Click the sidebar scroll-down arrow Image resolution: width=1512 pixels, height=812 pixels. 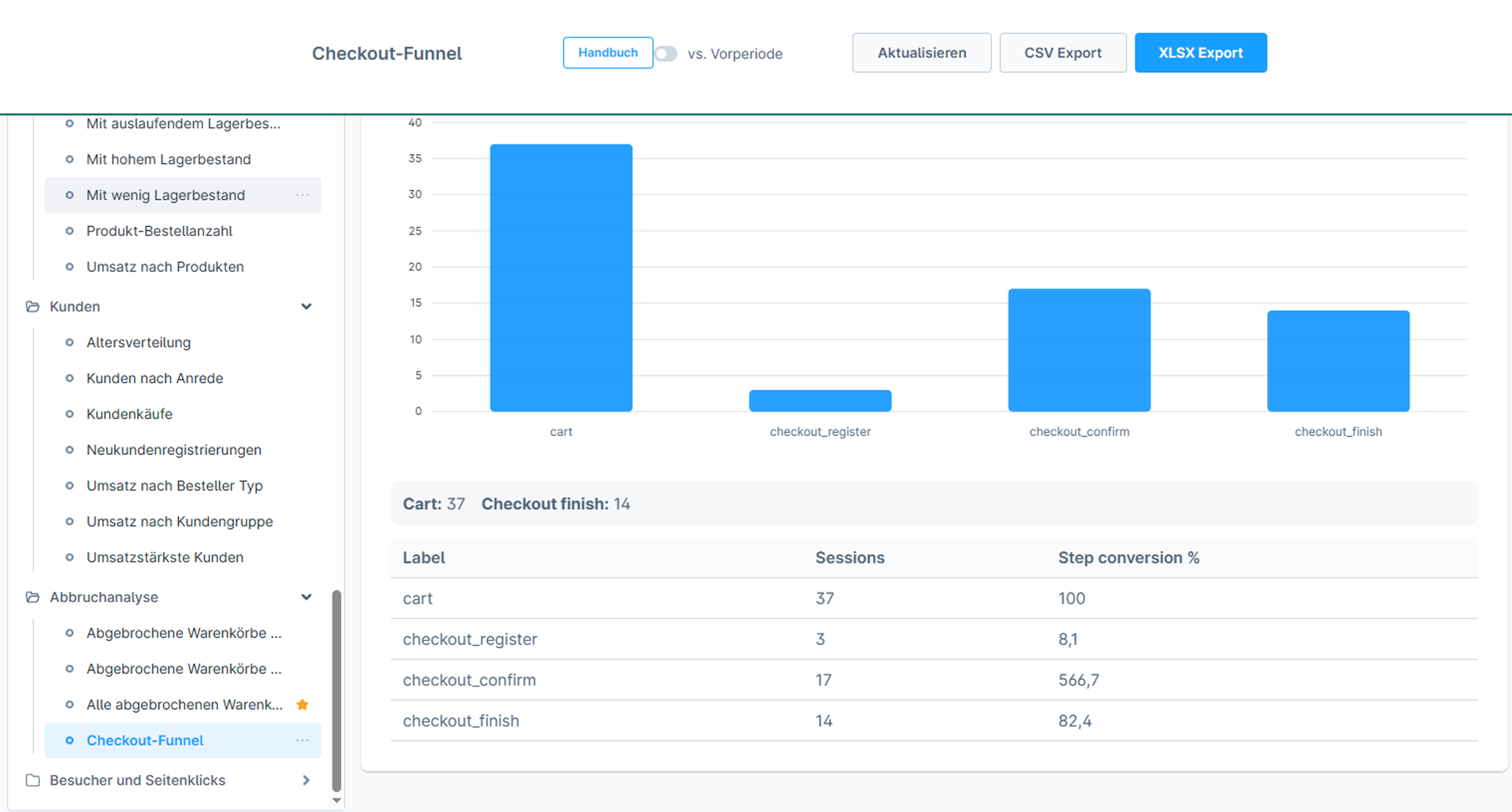point(337,801)
